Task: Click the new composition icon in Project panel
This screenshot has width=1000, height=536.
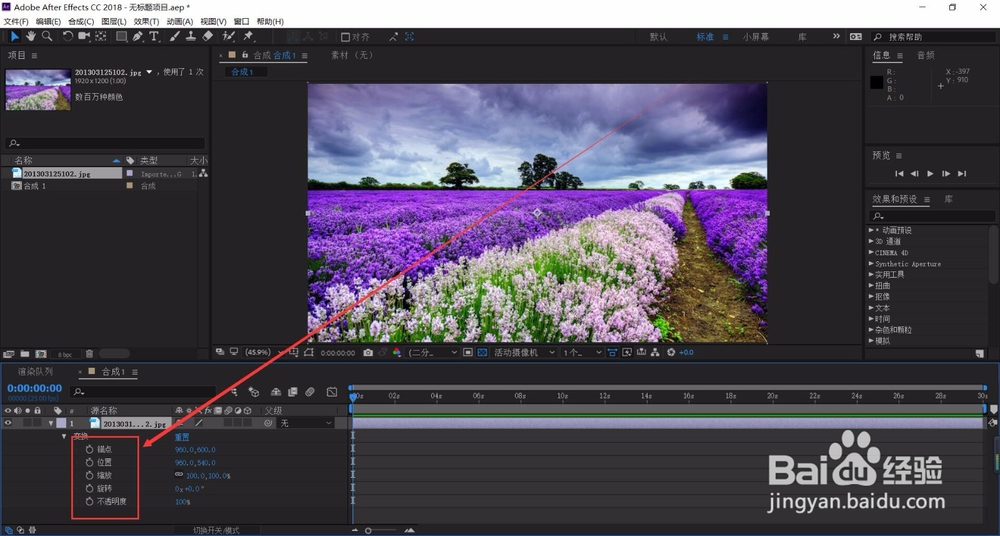Action: coord(41,354)
